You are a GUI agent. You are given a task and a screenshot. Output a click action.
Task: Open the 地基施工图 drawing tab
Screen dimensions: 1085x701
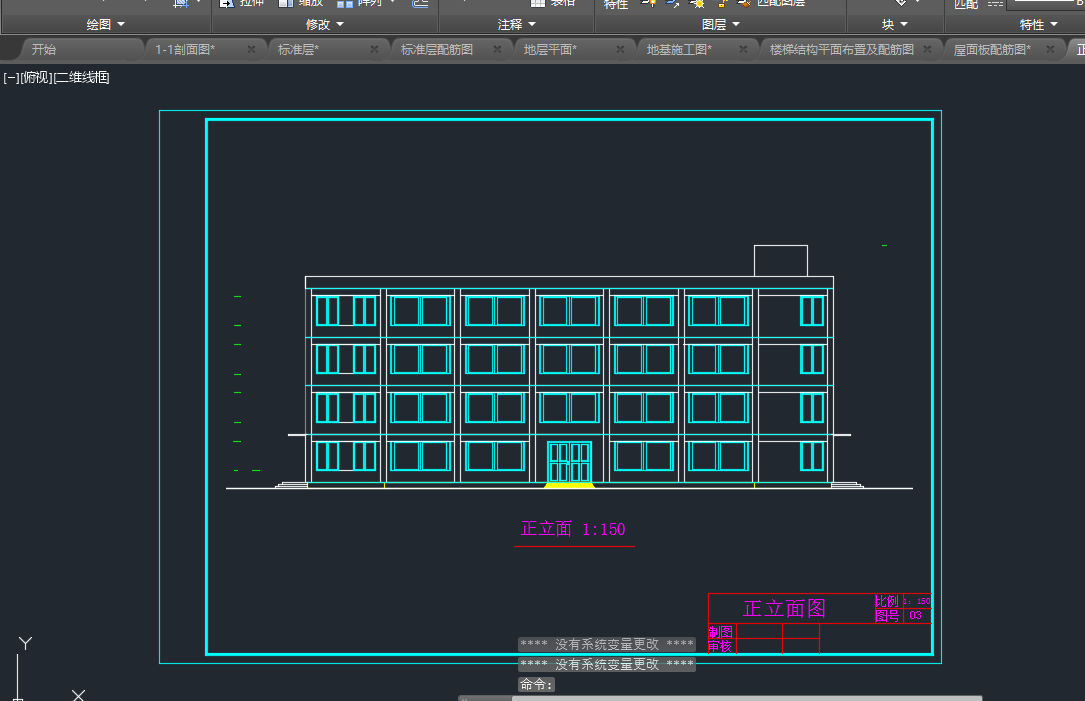[x=680, y=49]
